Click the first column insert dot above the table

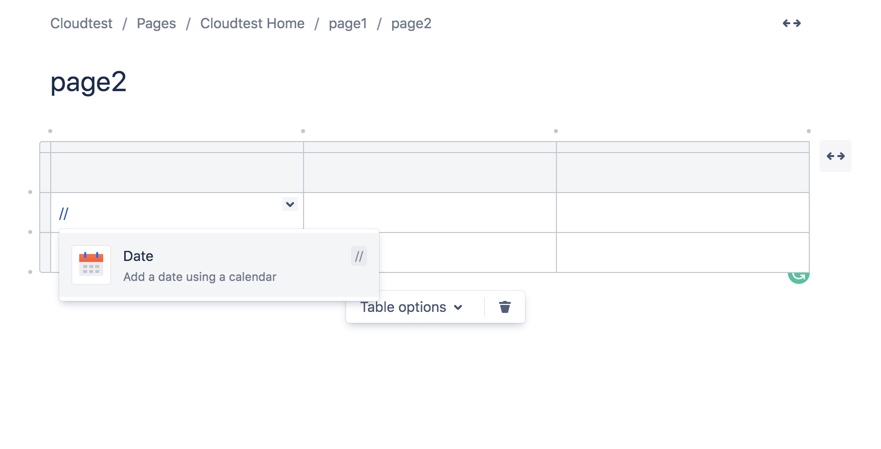[50, 131]
